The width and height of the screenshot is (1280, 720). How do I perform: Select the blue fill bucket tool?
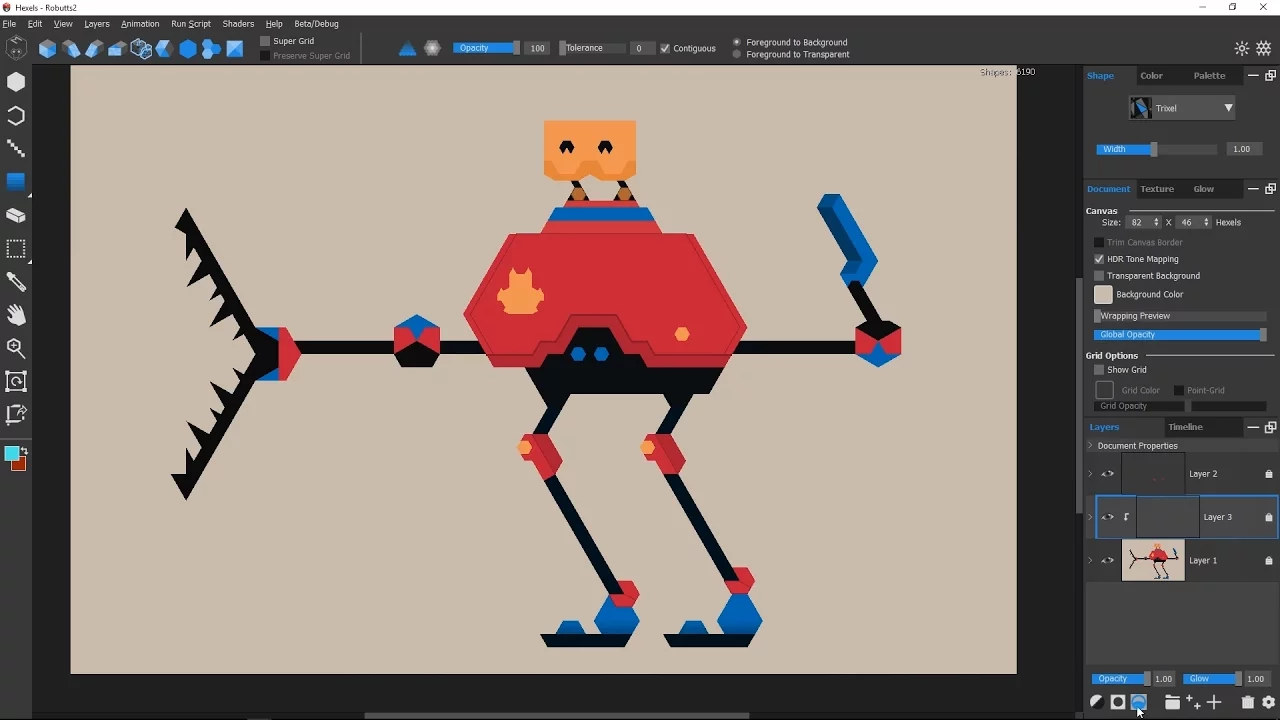click(x=16, y=182)
